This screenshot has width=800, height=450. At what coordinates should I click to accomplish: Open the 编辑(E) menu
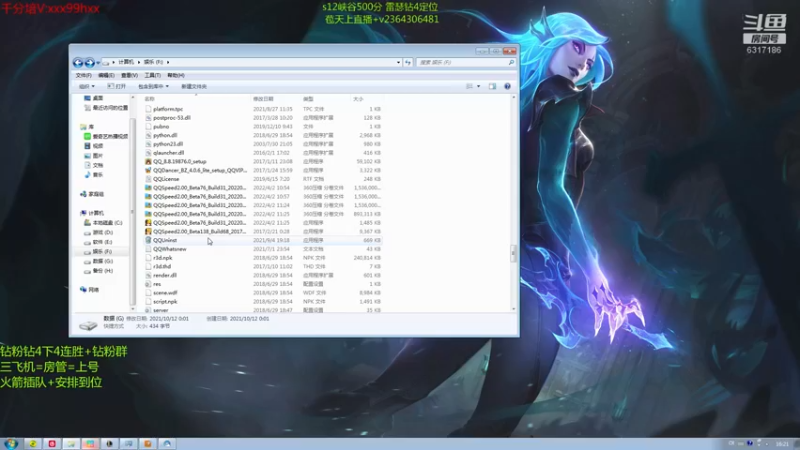point(106,76)
